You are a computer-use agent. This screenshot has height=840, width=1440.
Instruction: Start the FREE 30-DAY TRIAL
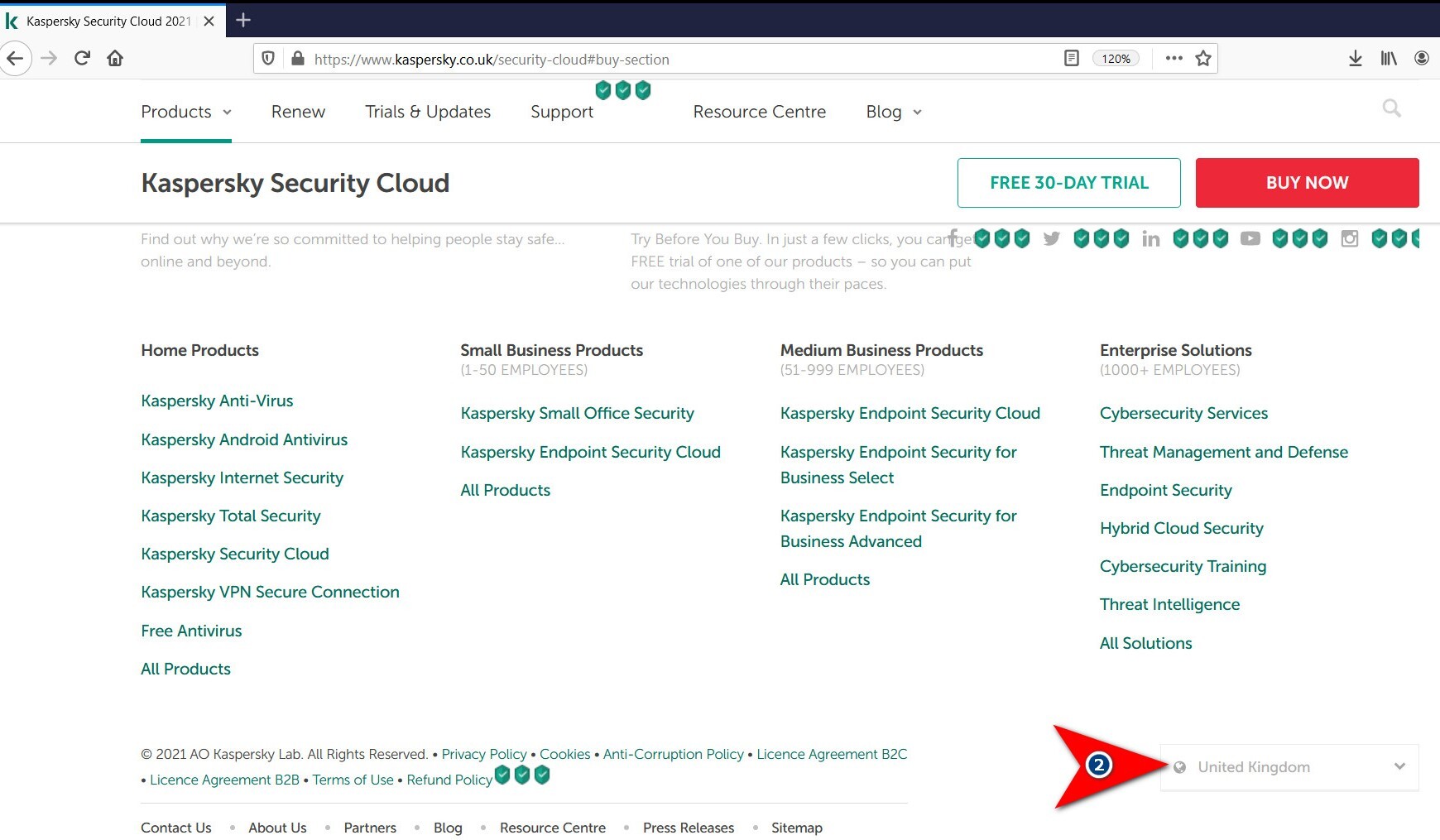1068,183
